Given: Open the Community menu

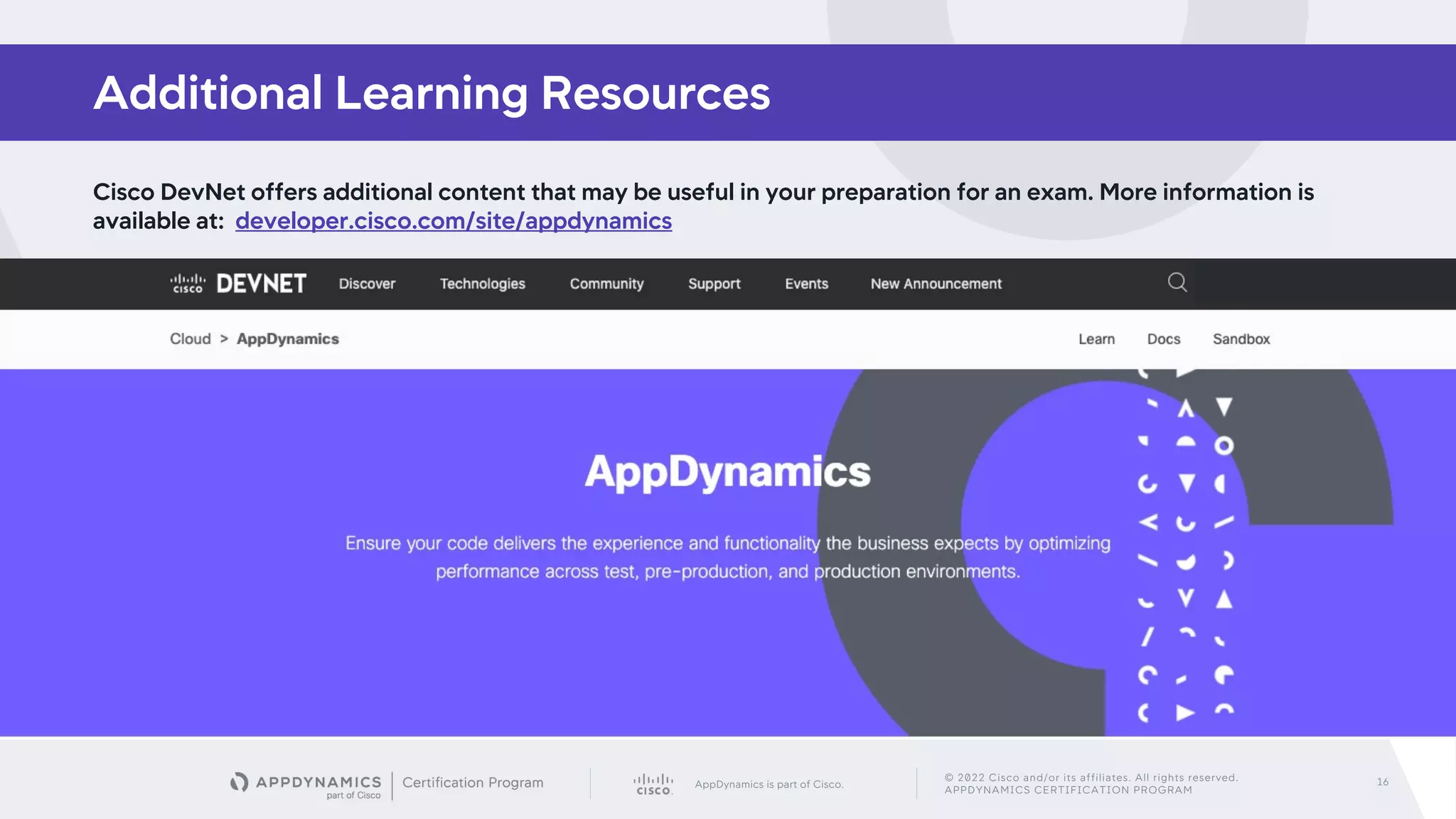Looking at the screenshot, I should tap(606, 284).
